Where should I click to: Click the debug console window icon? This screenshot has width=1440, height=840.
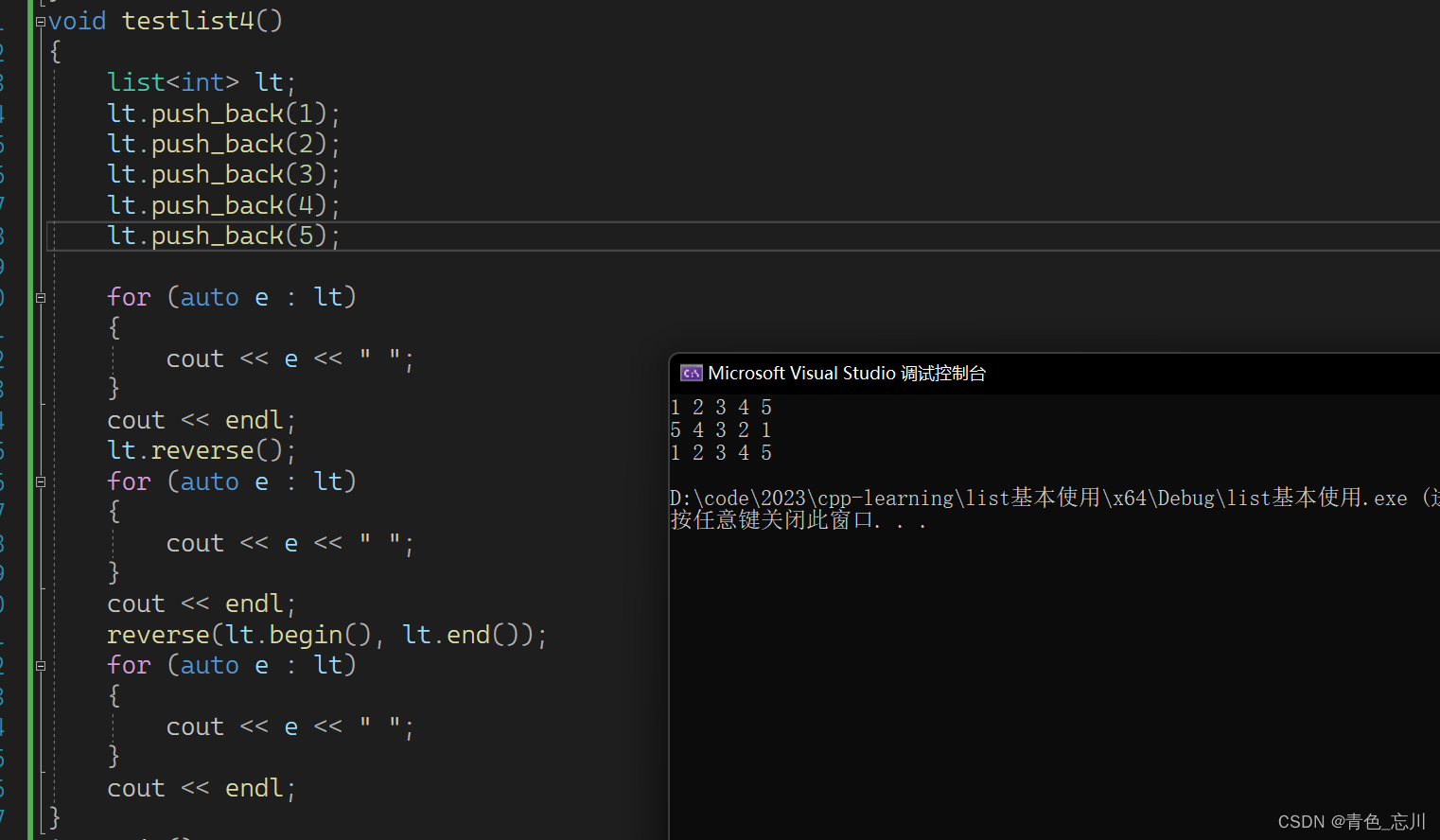(x=692, y=373)
